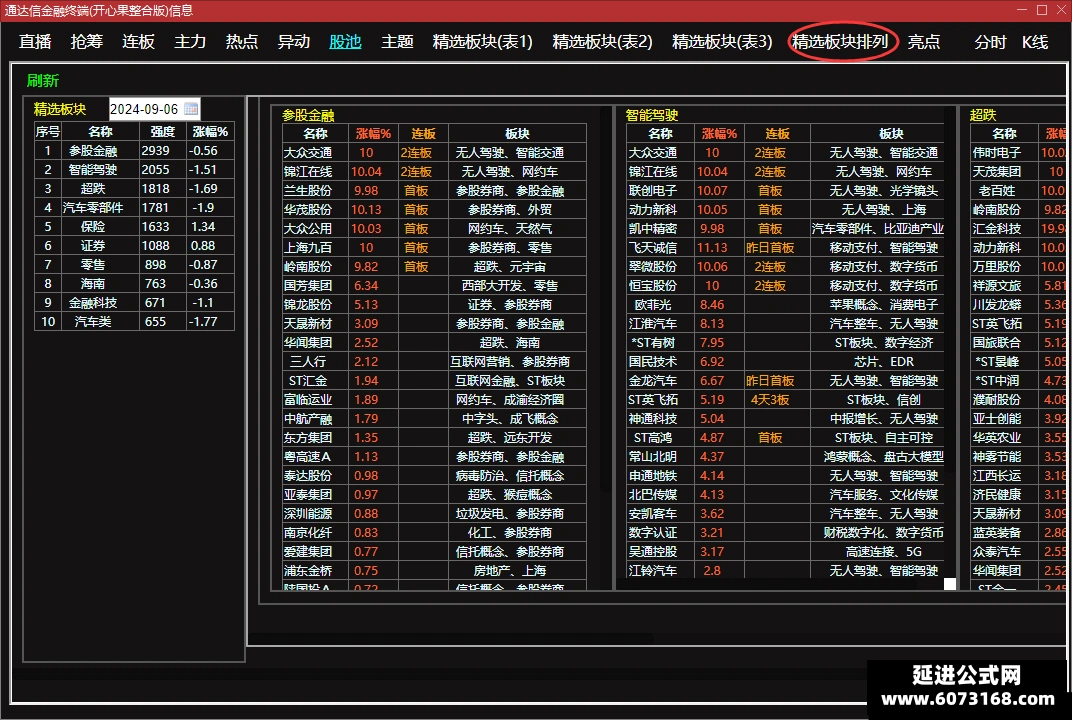This screenshot has width=1072, height=720.
Task: Open the calendar icon beside the date
Action: 191,109
